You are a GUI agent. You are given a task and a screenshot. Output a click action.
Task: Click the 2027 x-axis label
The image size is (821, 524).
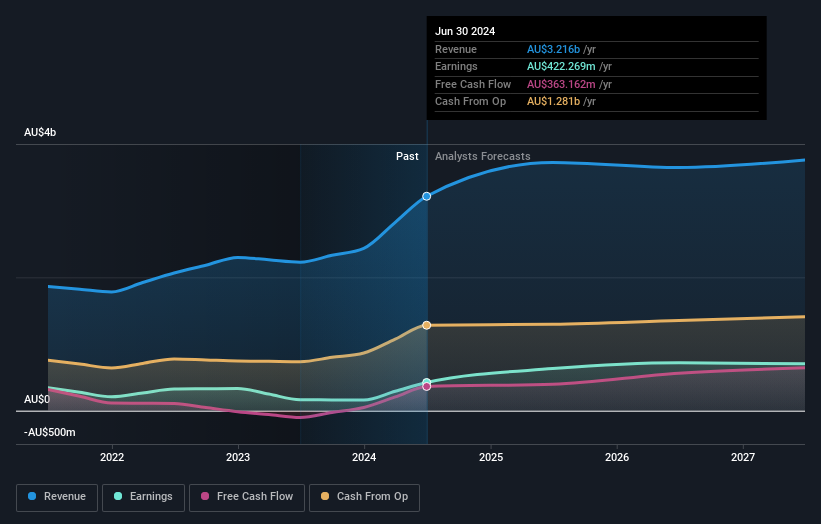point(743,457)
